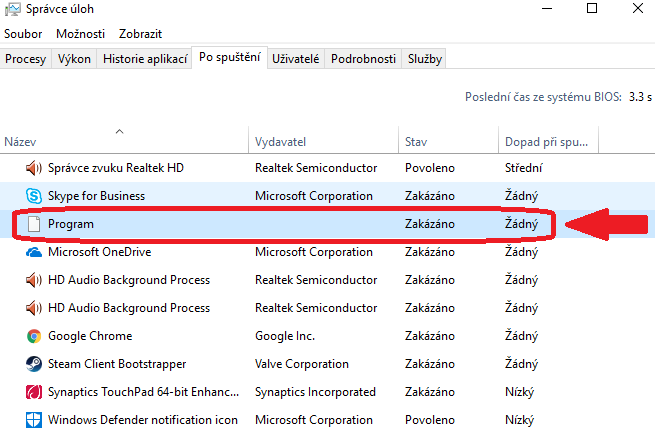Viewport: 655px width, 436px height.
Task: Click the Synaptics TouchPad icon
Action: pyautogui.click(x=34, y=392)
